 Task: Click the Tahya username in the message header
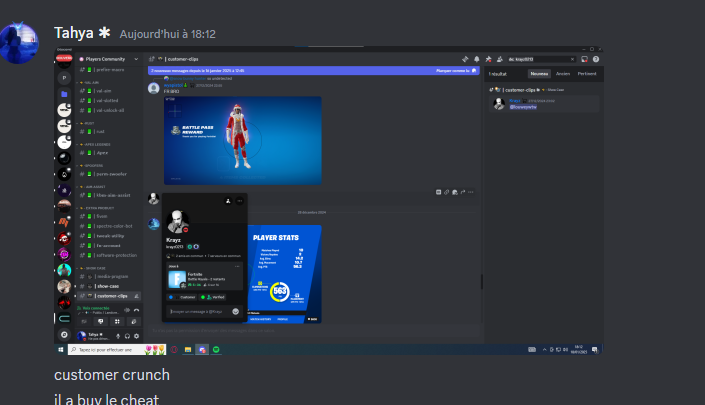click(x=74, y=33)
